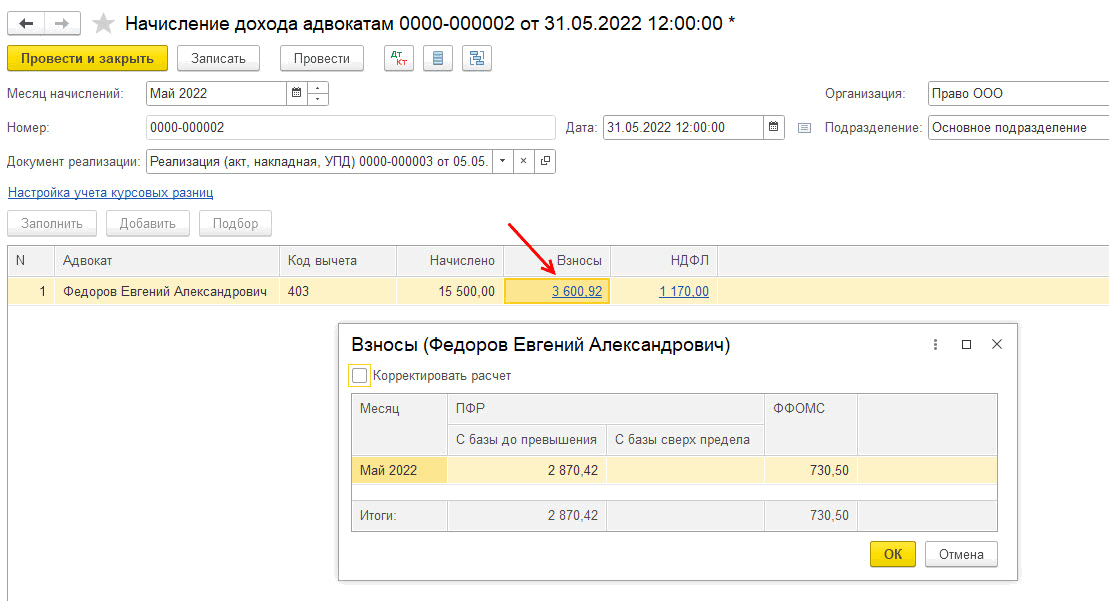Click the comment icon next to Дата
Viewport: 1109px width, 601px height.
click(x=804, y=128)
